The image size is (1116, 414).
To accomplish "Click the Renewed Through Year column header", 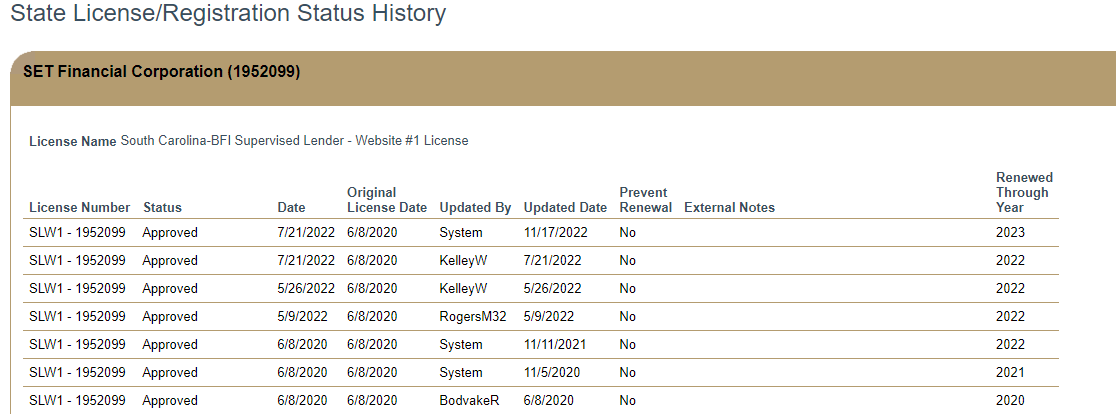I will click(1024, 192).
